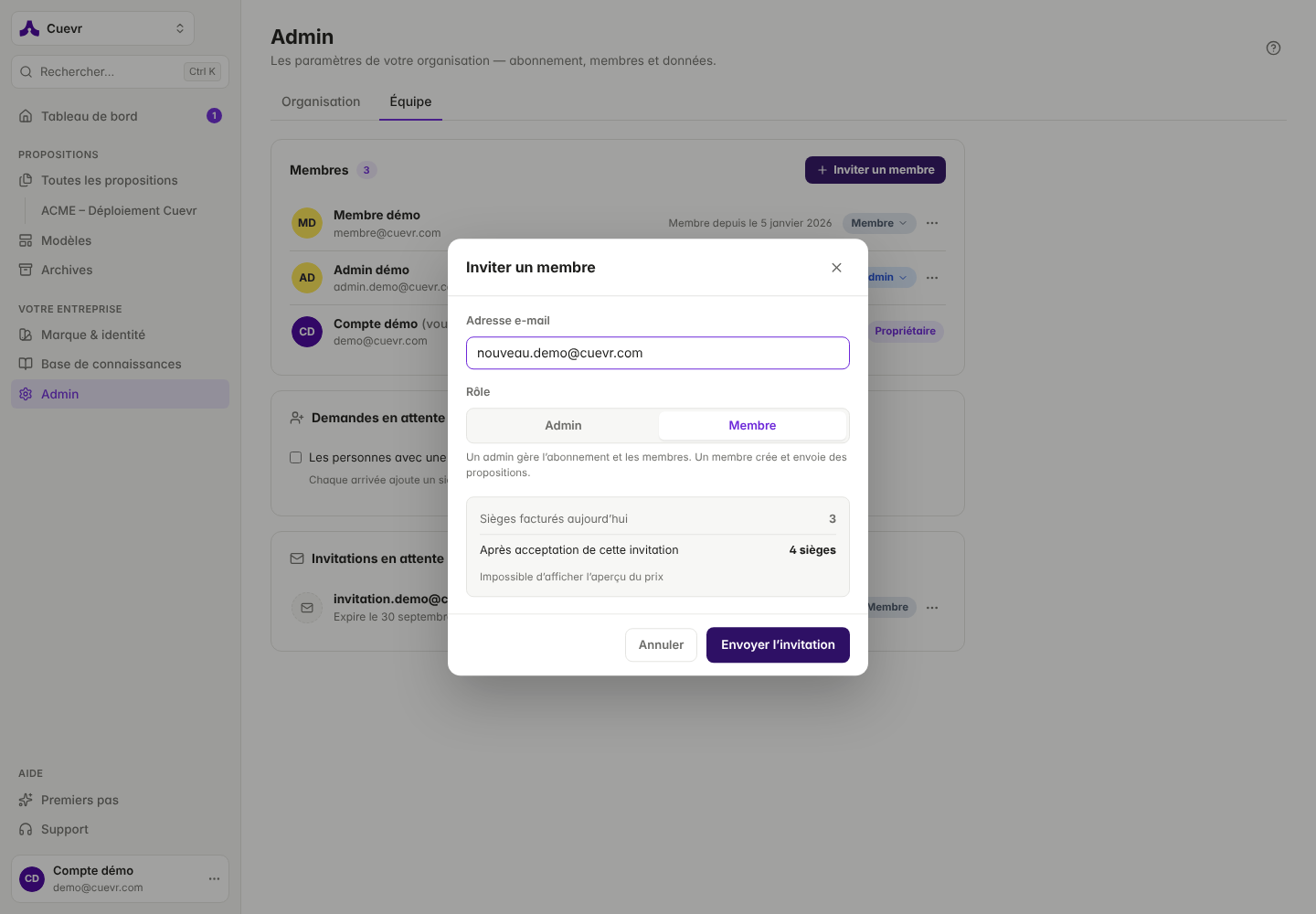
Task: Click the Propriétaire badge
Action: [x=905, y=332]
